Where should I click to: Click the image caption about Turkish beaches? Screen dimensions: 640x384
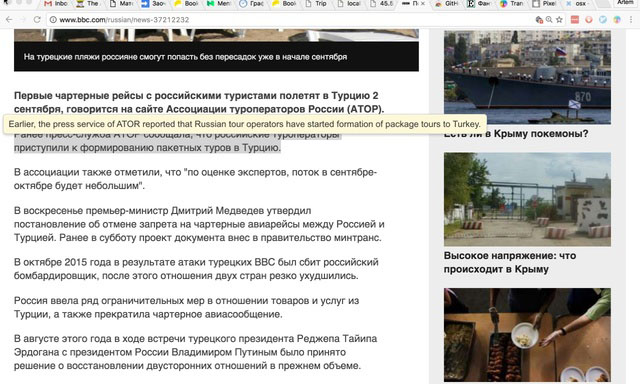185,57
